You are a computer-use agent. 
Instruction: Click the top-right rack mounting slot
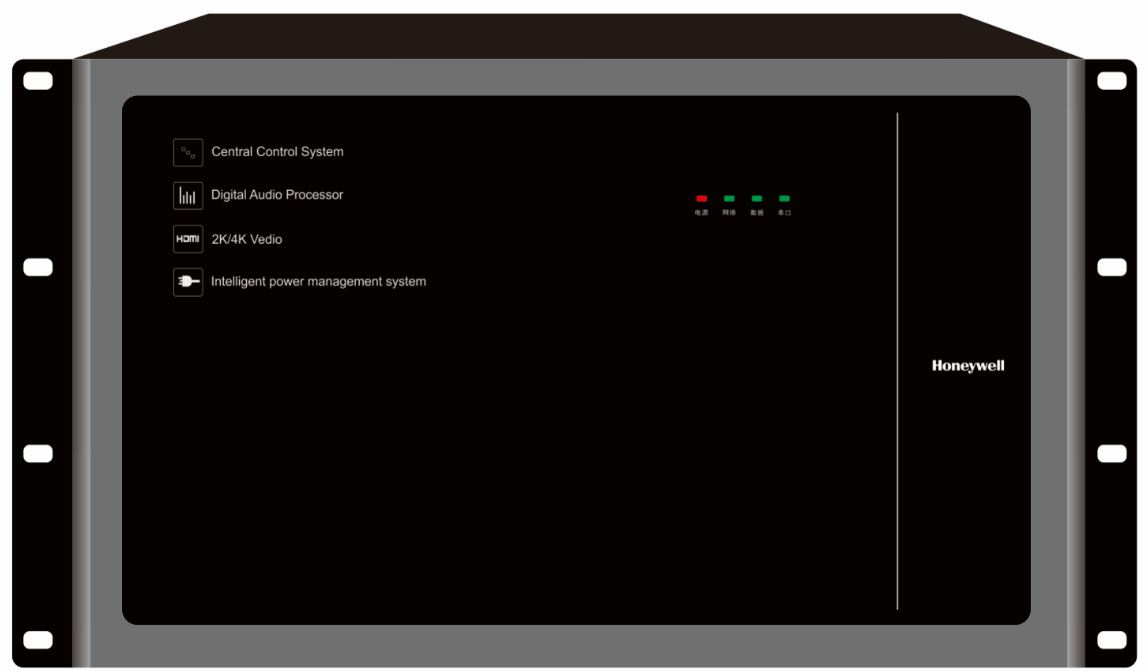coord(1111,81)
